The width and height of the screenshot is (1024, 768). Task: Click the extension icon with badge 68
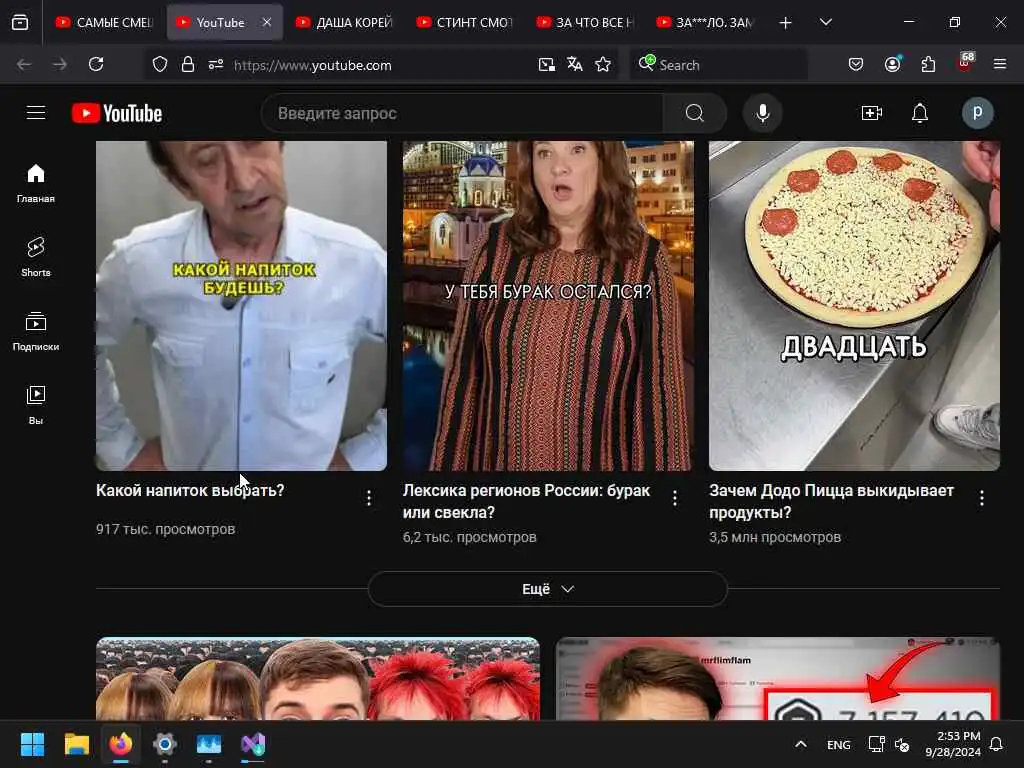click(x=965, y=63)
